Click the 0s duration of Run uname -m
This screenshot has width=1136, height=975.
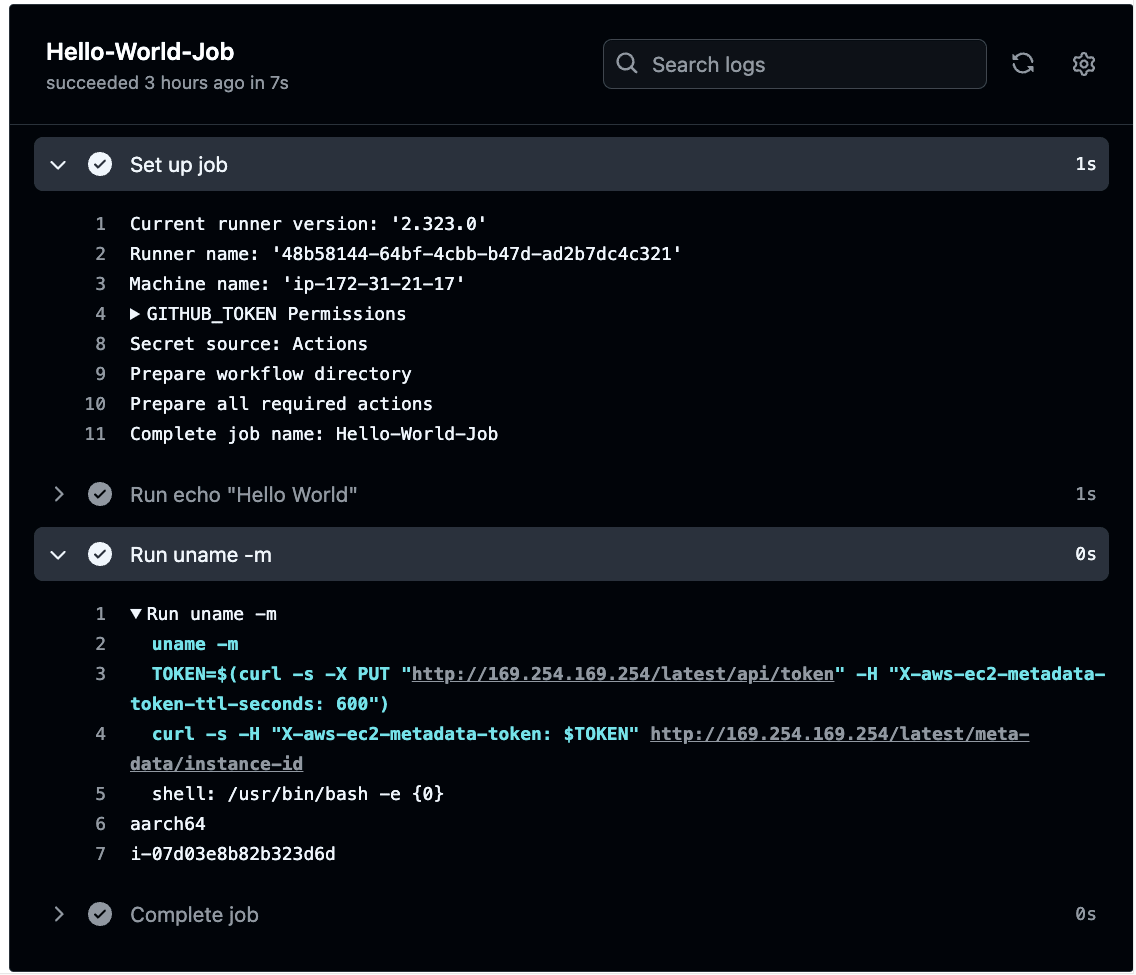(1085, 554)
